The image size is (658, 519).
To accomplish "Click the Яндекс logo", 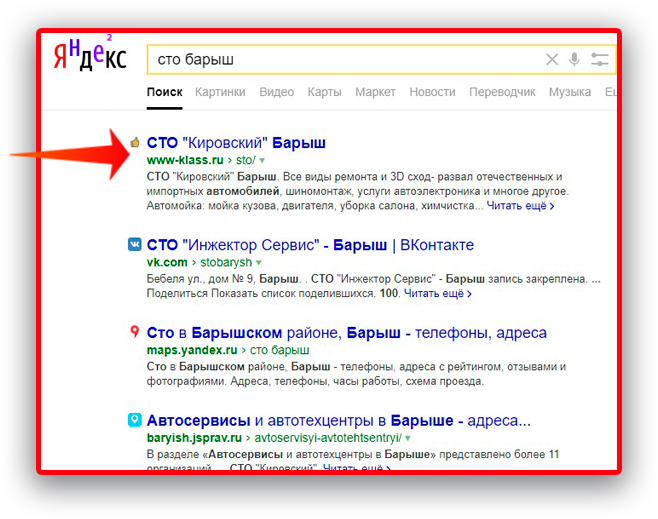I will coord(90,55).
